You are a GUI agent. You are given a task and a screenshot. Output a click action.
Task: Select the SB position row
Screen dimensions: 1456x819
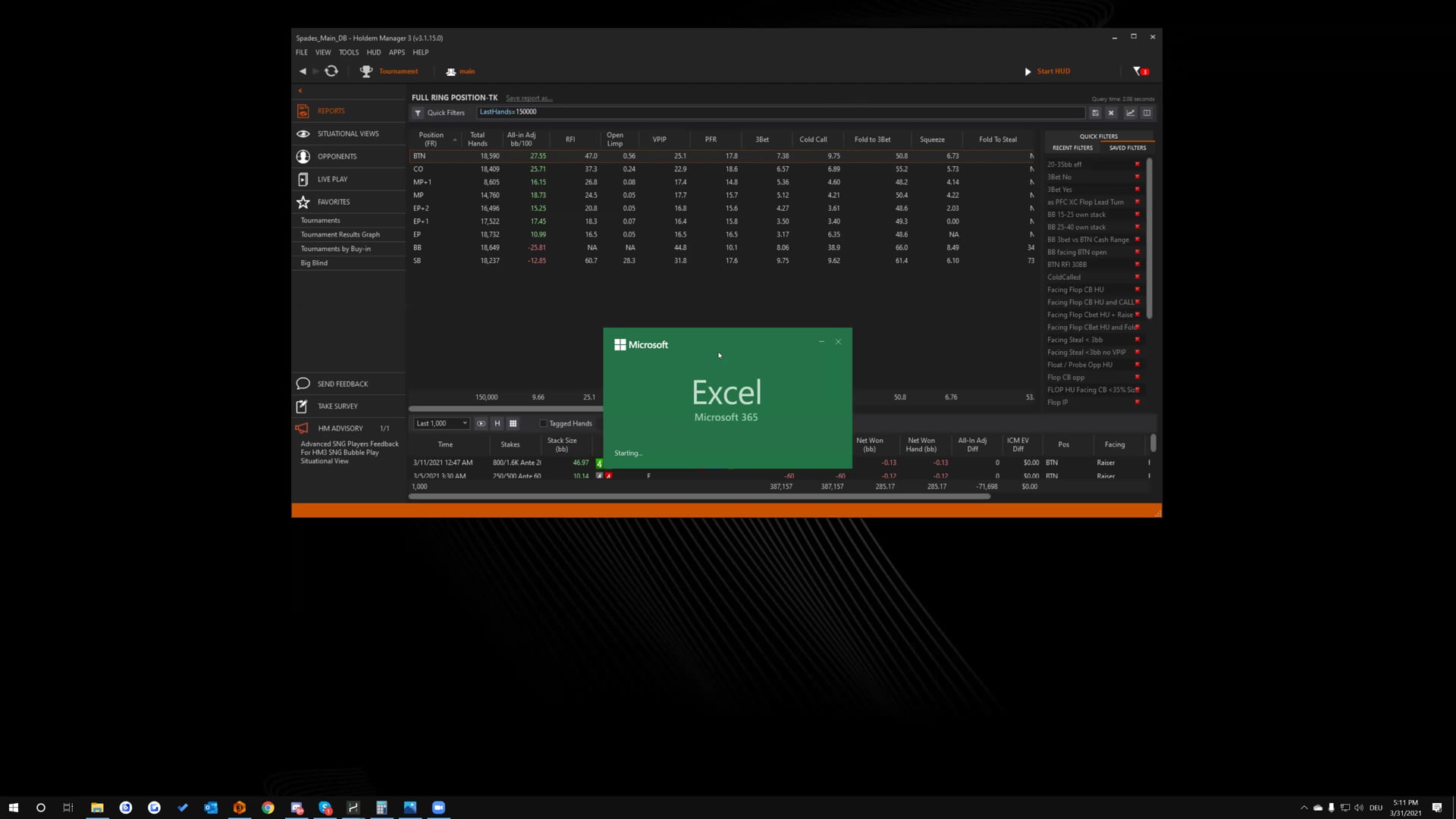pyautogui.click(x=723, y=261)
